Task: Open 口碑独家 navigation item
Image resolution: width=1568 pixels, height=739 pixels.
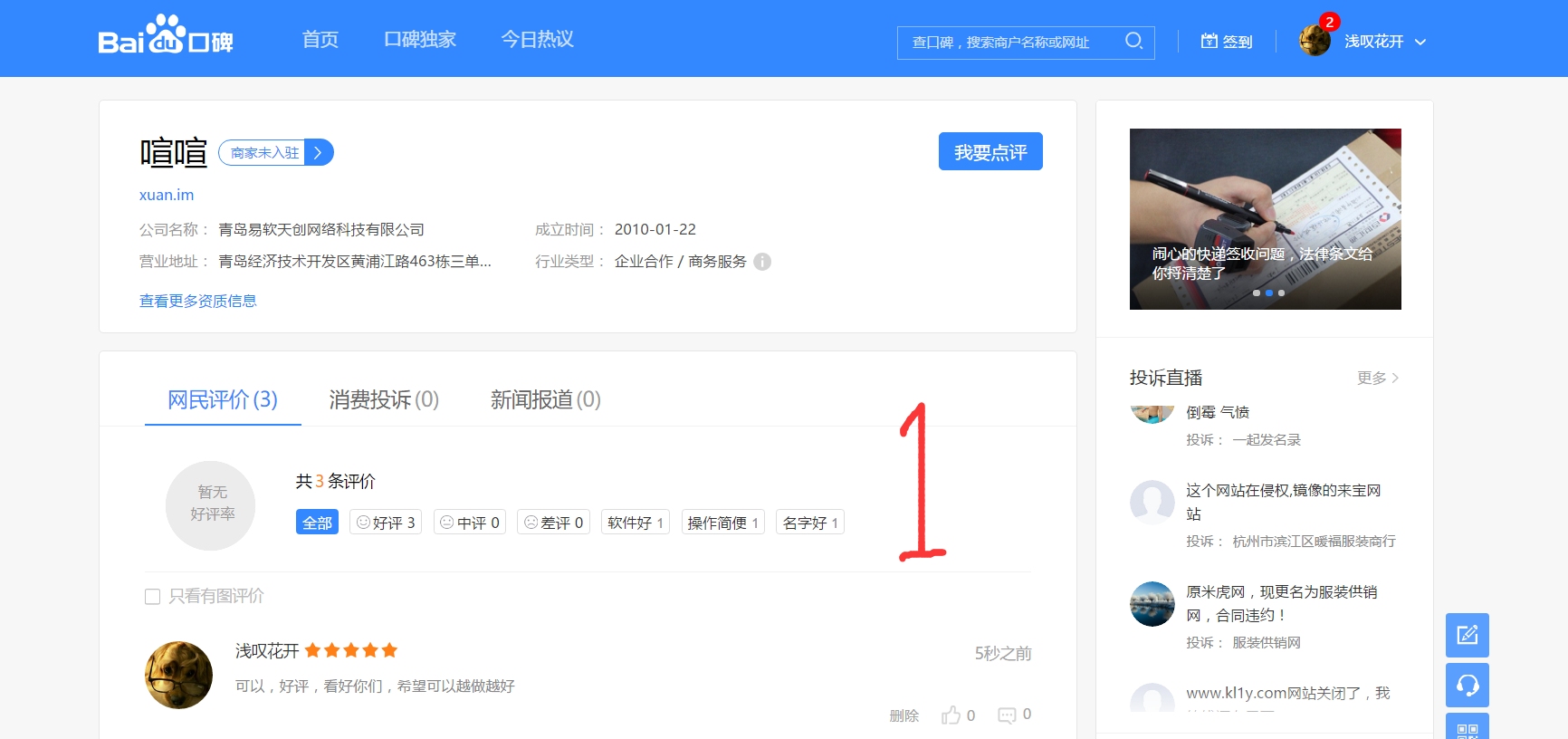Action: tap(420, 40)
